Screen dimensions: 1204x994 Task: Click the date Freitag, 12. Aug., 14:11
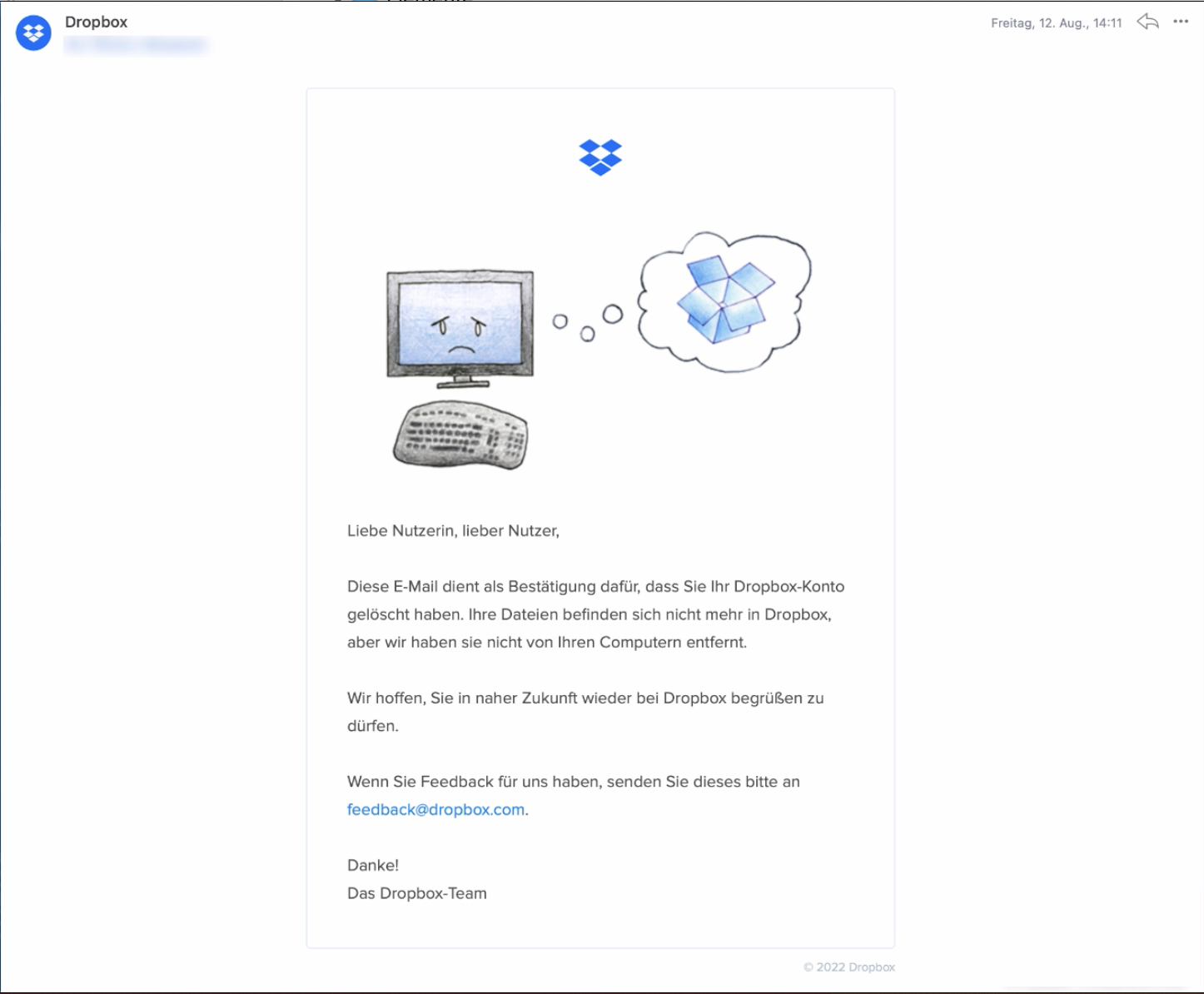tap(1056, 23)
